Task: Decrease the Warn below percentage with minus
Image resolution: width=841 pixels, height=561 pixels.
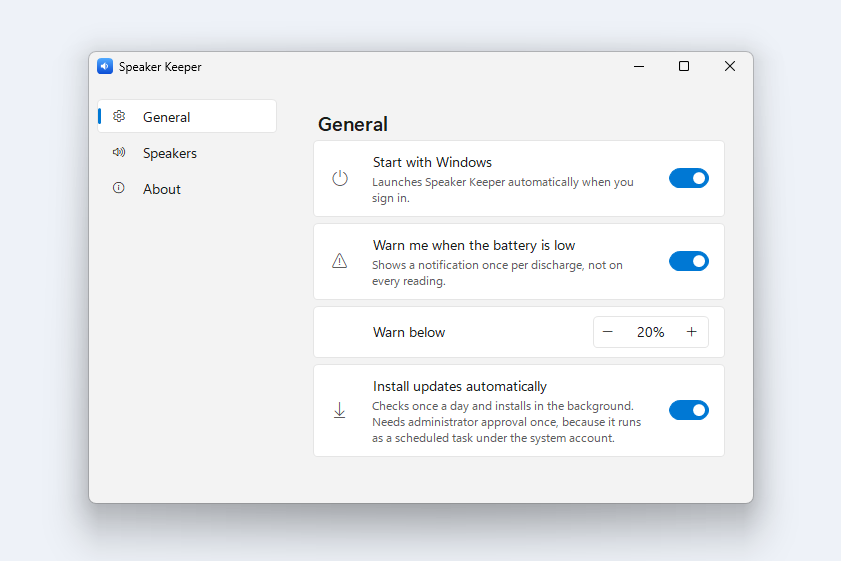Action: [x=608, y=332]
